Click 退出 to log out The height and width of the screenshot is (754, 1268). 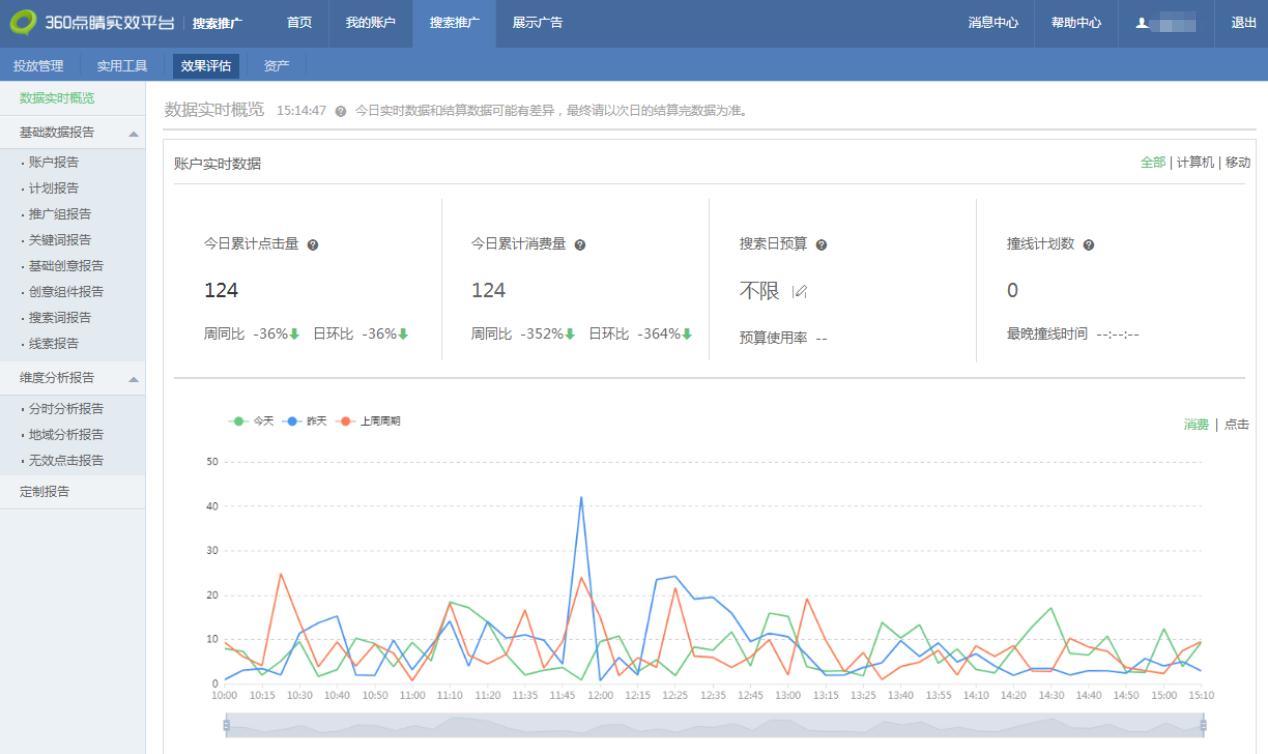pos(1243,23)
